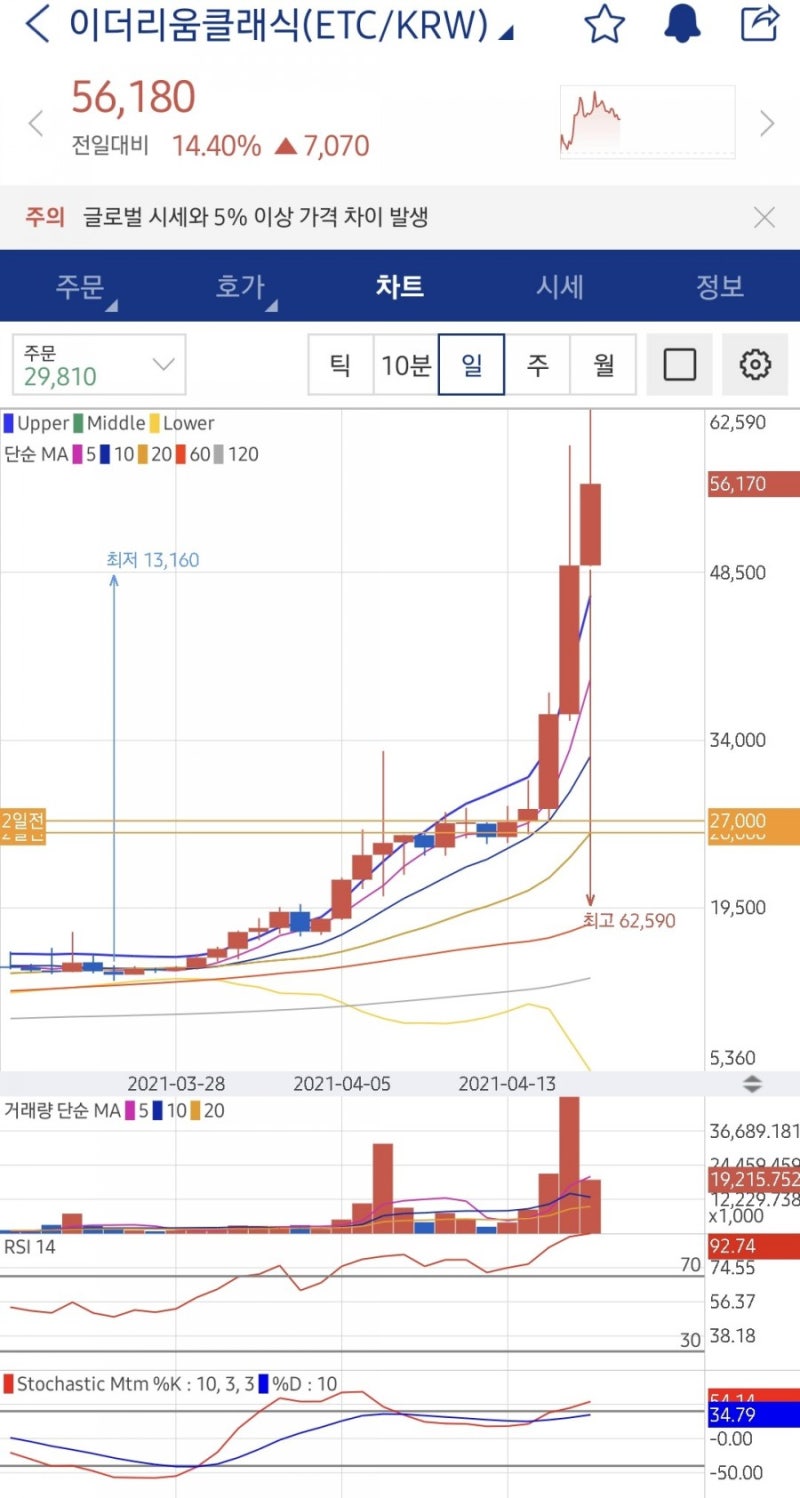800x1498 pixels.
Task: Tap the 92.74 RSI value tag
Action: (x=753, y=1246)
